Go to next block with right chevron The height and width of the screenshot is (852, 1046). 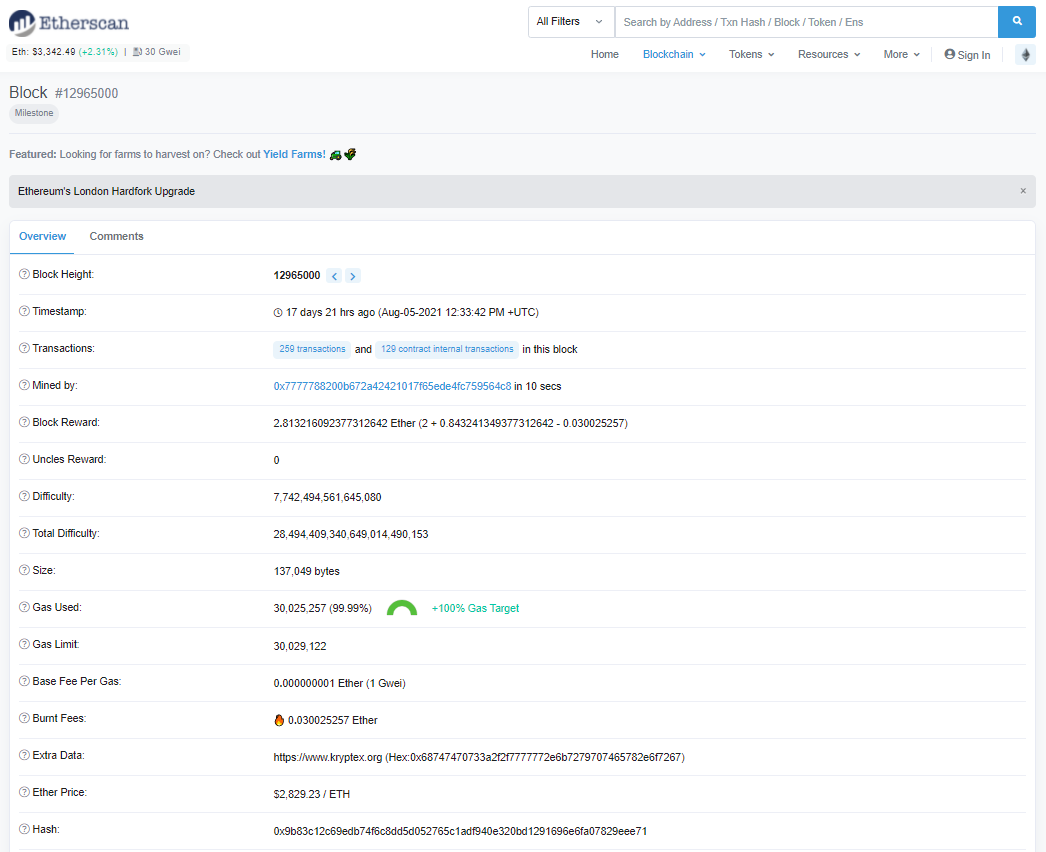[353, 276]
